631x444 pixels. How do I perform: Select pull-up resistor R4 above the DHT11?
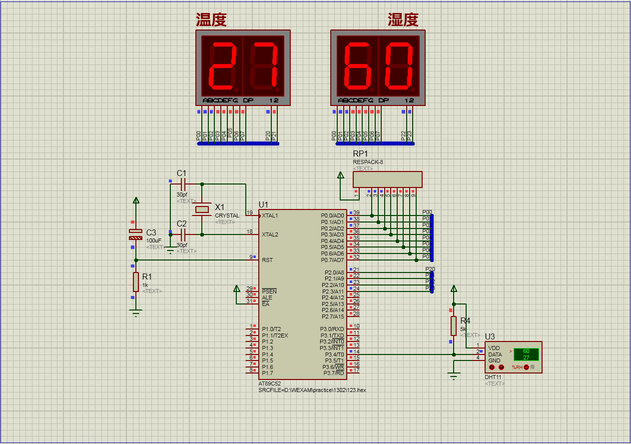pyautogui.click(x=453, y=325)
